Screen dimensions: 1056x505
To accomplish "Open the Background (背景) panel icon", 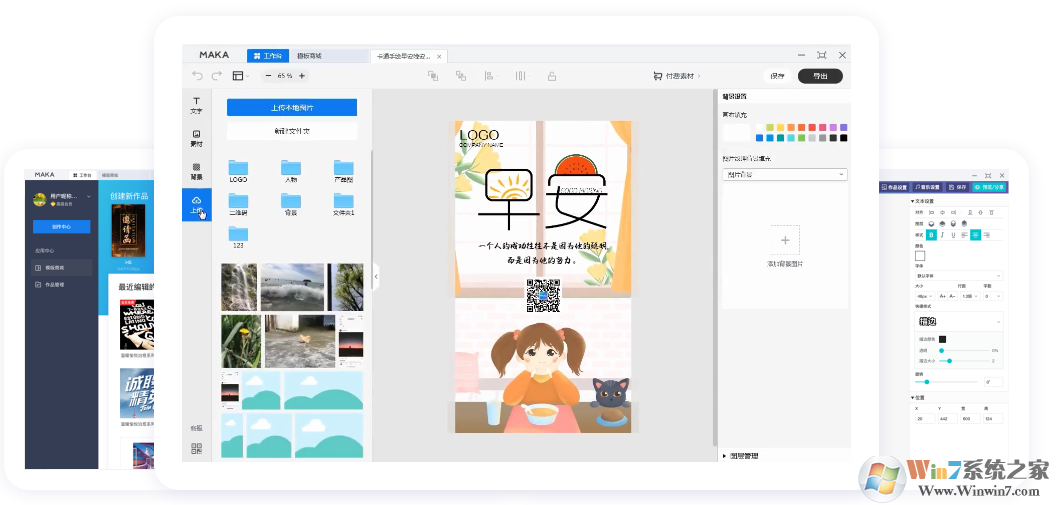I will coord(197,171).
